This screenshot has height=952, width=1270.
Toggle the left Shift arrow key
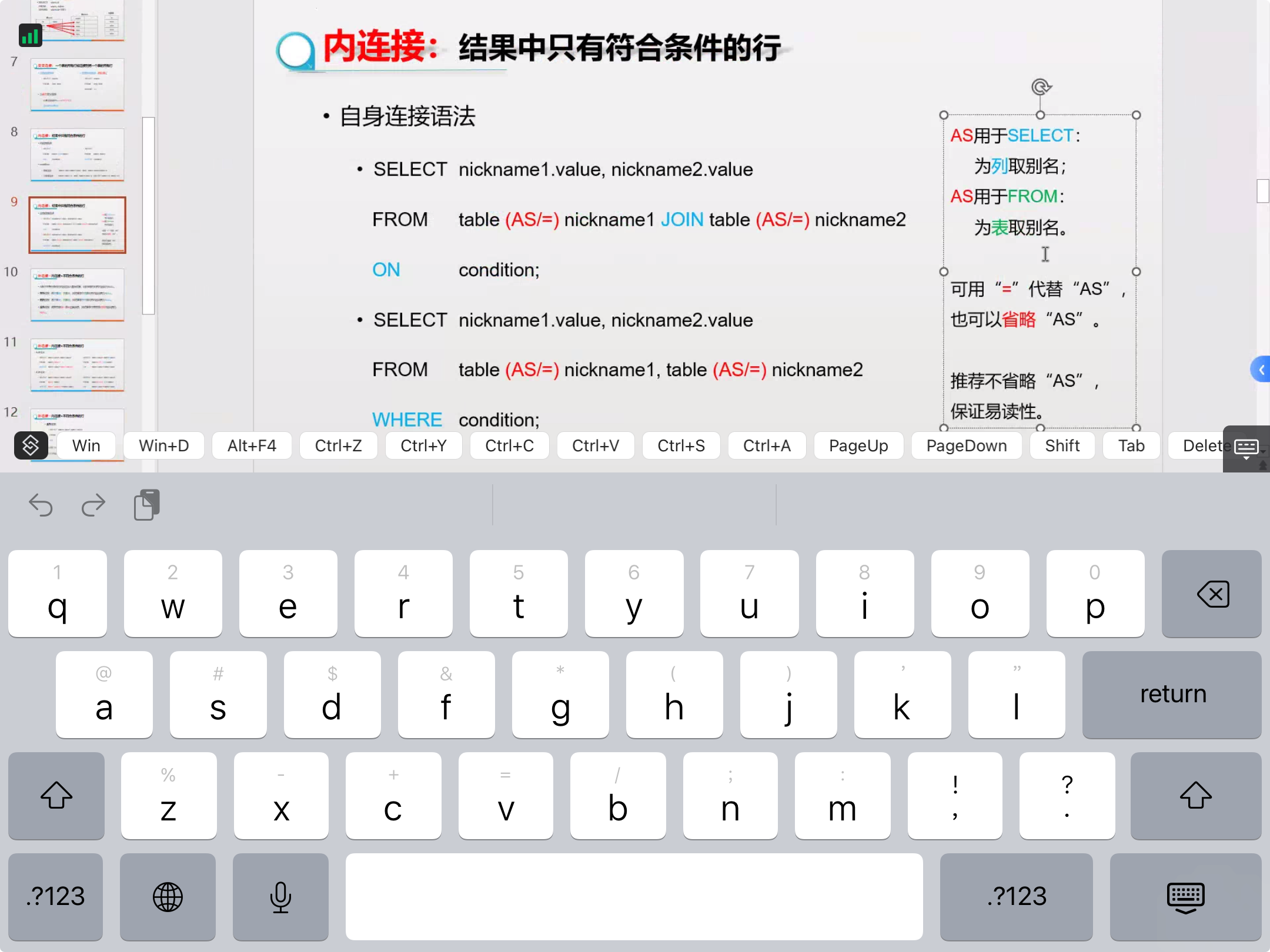coord(56,796)
